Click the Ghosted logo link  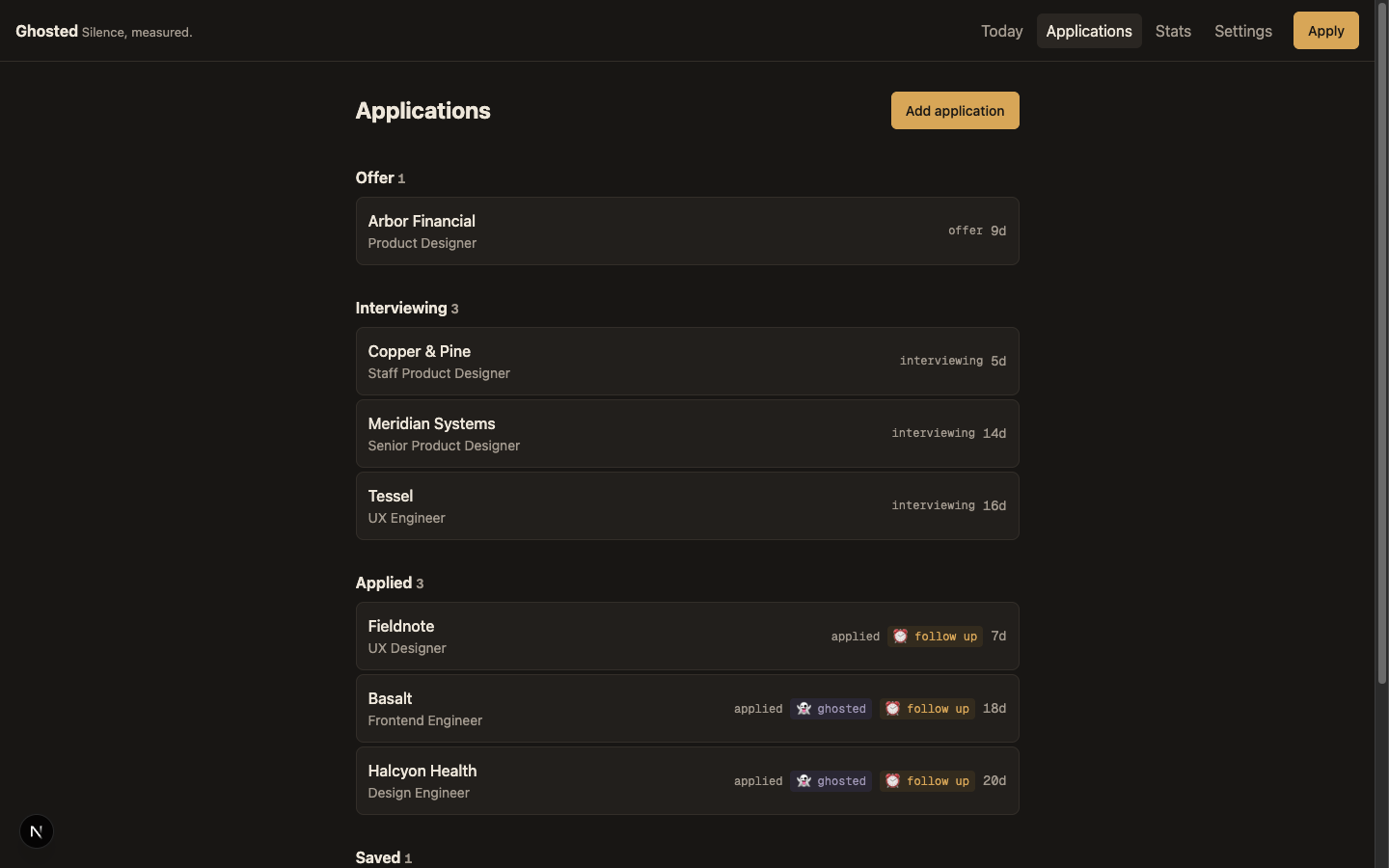(x=46, y=31)
